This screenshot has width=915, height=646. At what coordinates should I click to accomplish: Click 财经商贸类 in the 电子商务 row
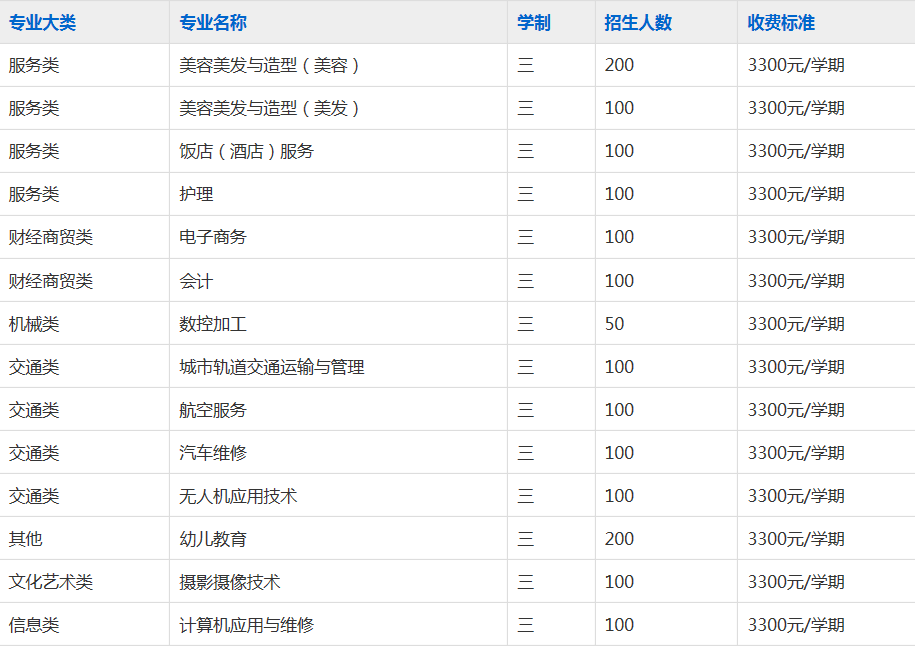coord(51,237)
